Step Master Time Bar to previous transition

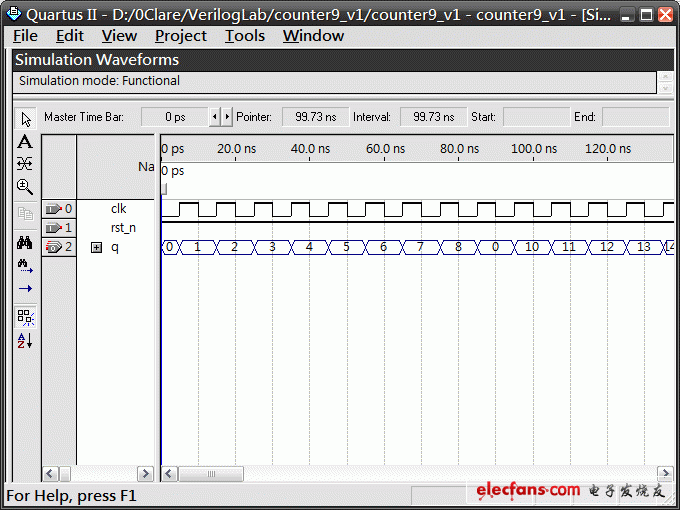click(x=214, y=117)
